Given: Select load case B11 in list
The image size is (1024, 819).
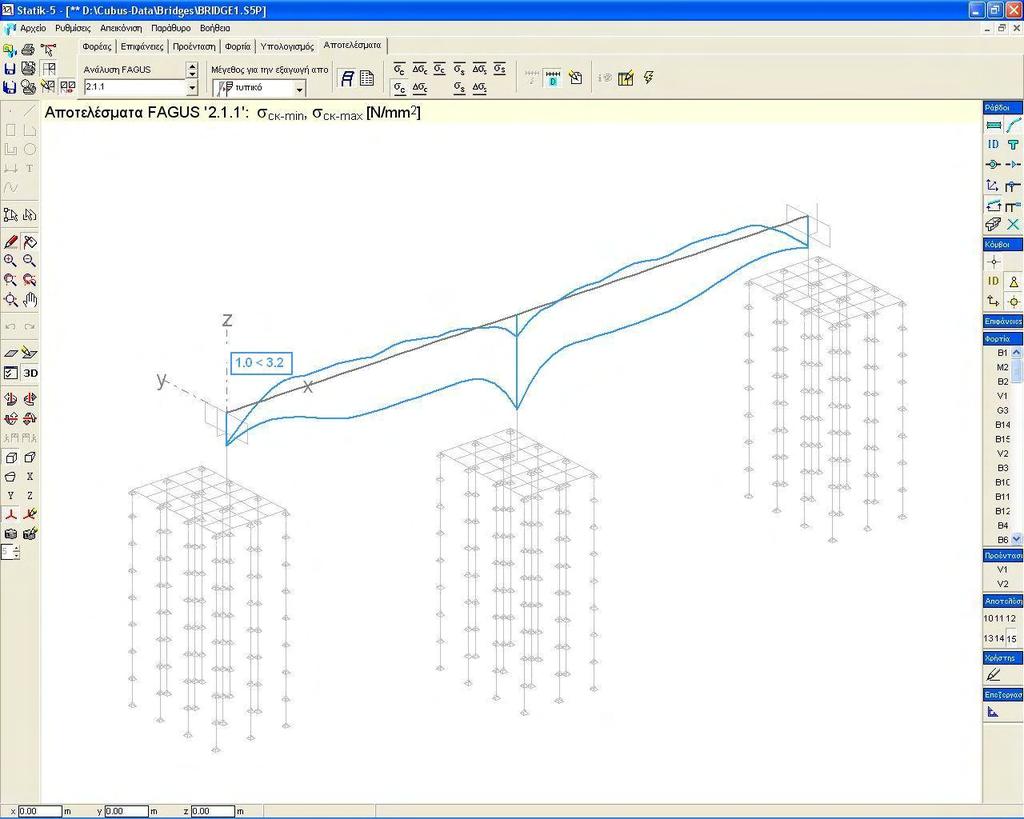Looking at the screenshot, I should click(x=1002, y=497).
